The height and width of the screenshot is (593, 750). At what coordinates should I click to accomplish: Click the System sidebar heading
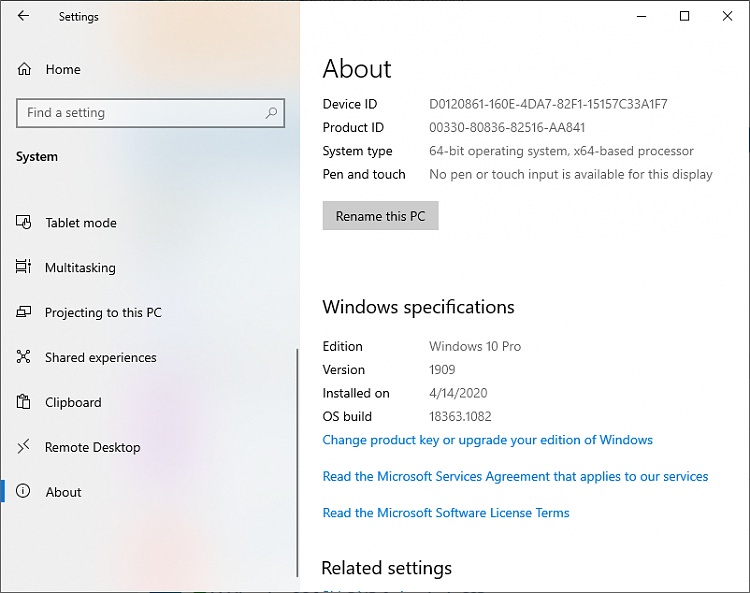(37, 157)
